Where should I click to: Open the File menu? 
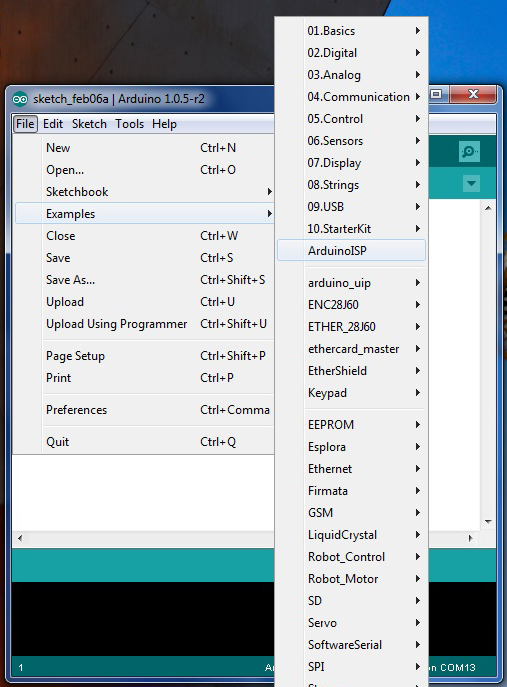tap(25, 124)
